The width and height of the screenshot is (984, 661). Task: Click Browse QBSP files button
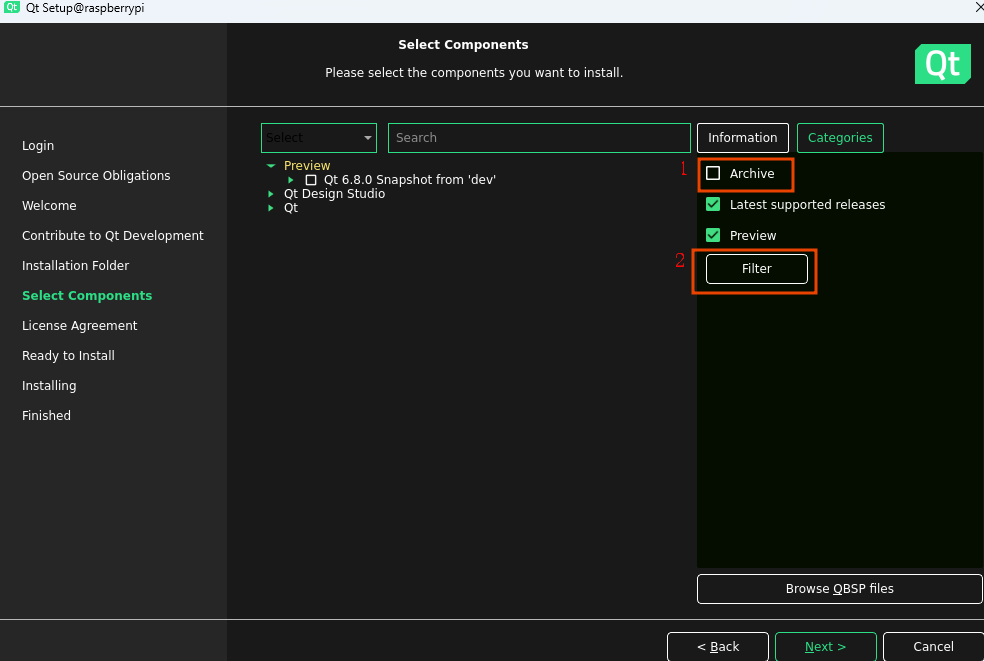[839, 589]
